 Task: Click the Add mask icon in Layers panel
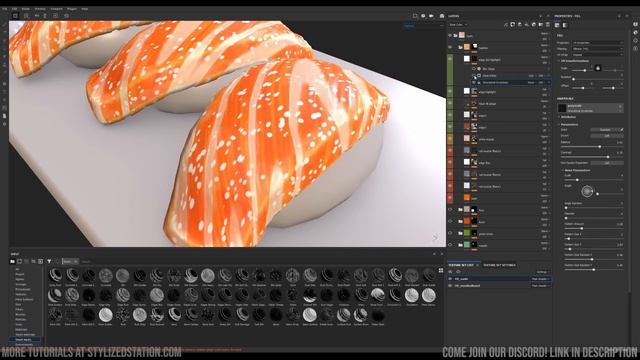(x=513, y=25)
